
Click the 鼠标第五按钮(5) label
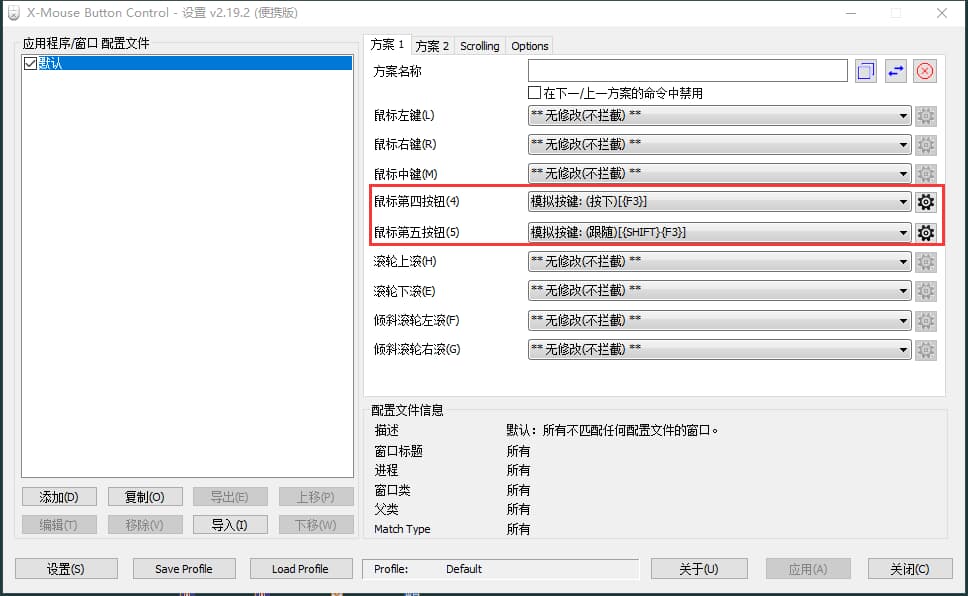click(x=417, y=232)
